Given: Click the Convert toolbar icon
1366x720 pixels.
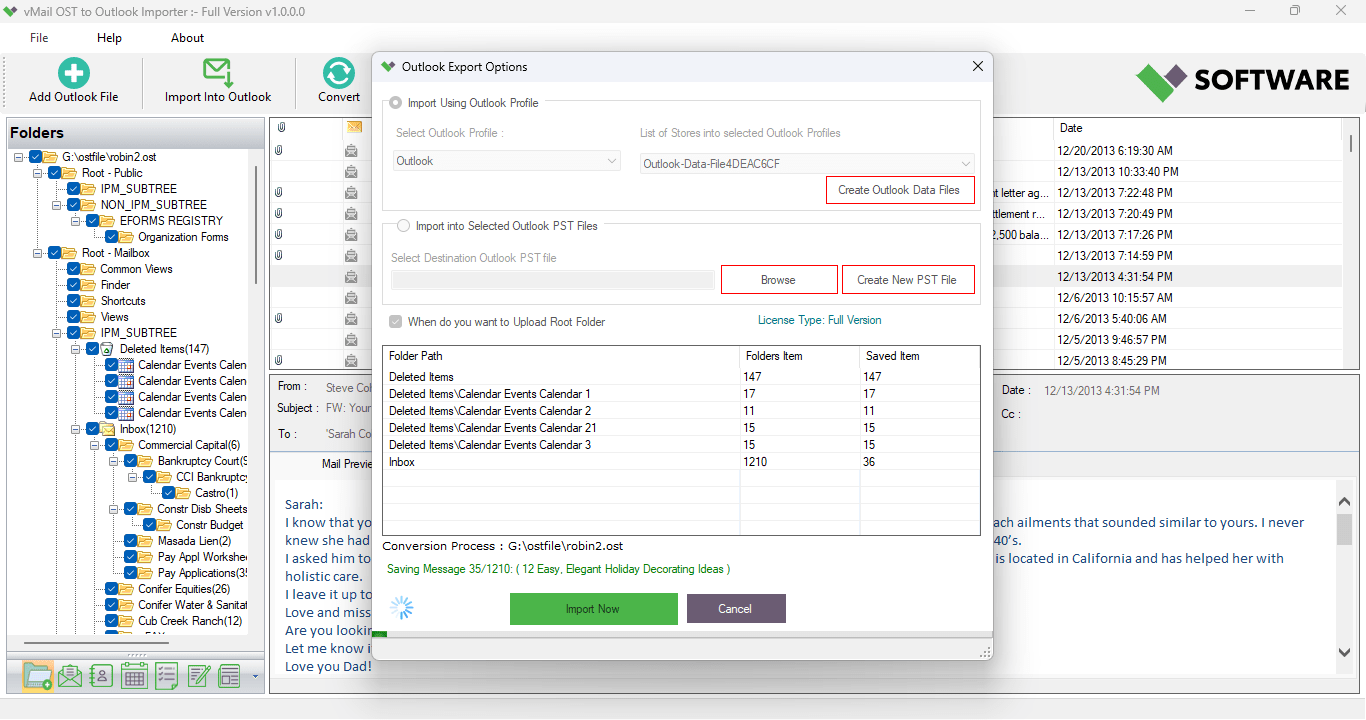Looking at the screenshot, I should click(339, 72).
